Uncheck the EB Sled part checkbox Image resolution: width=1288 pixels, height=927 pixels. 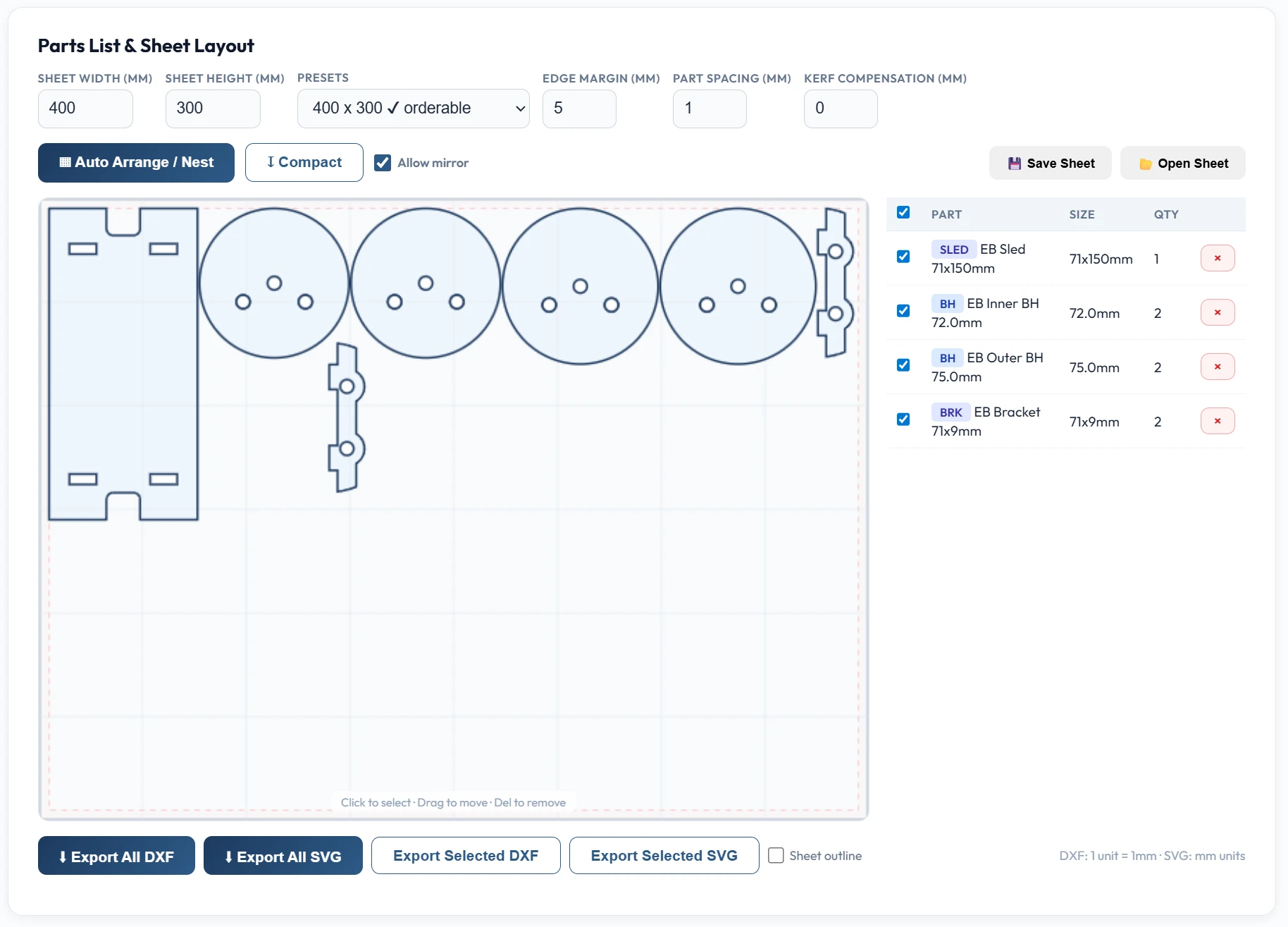(903, 257)
